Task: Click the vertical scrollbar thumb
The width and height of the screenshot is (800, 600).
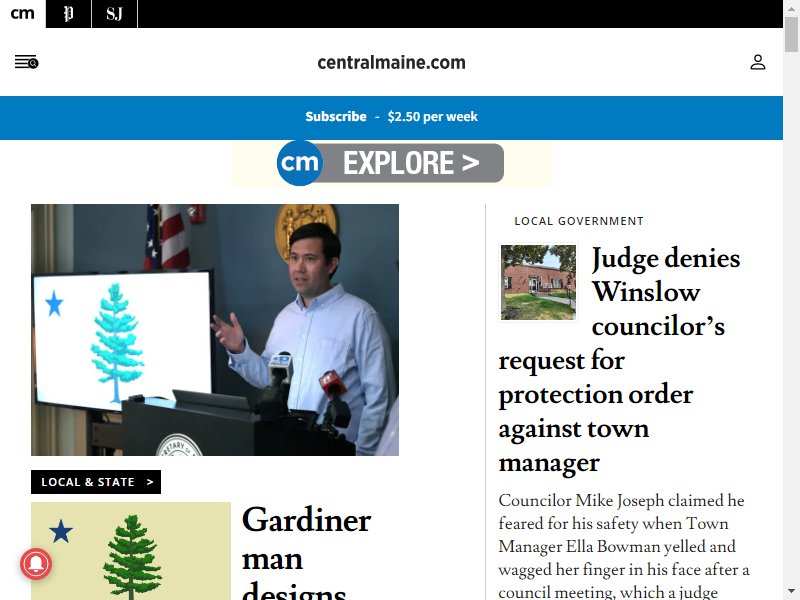Action: pos(791,34)
